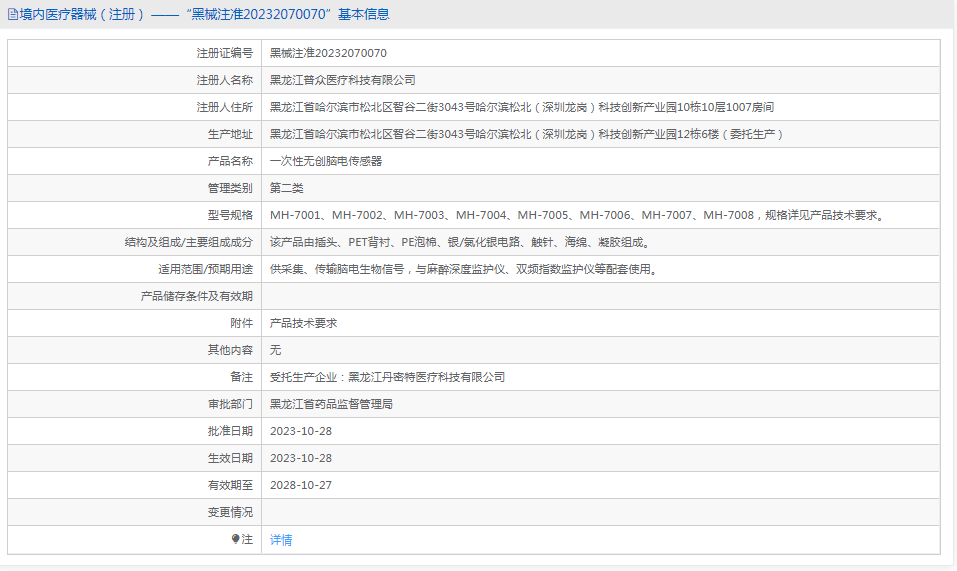The width and height of the screenshot is (957, 571).
Task: Click the 管理类别 row label
Action: pos(230,189)
